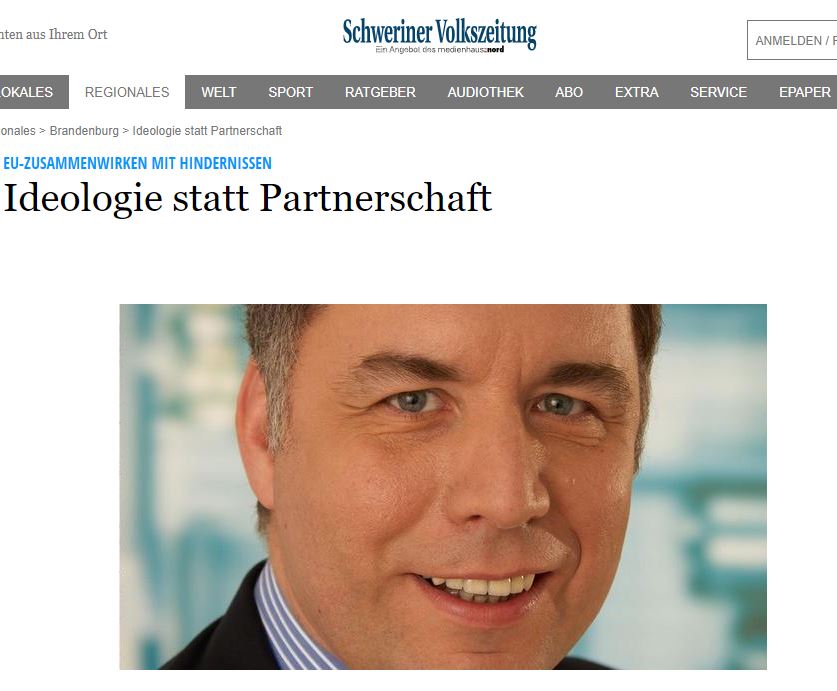Click the medienhaus nord tagline
The width and height of the screenshot is (837, 691).
(x=440, y=50)
